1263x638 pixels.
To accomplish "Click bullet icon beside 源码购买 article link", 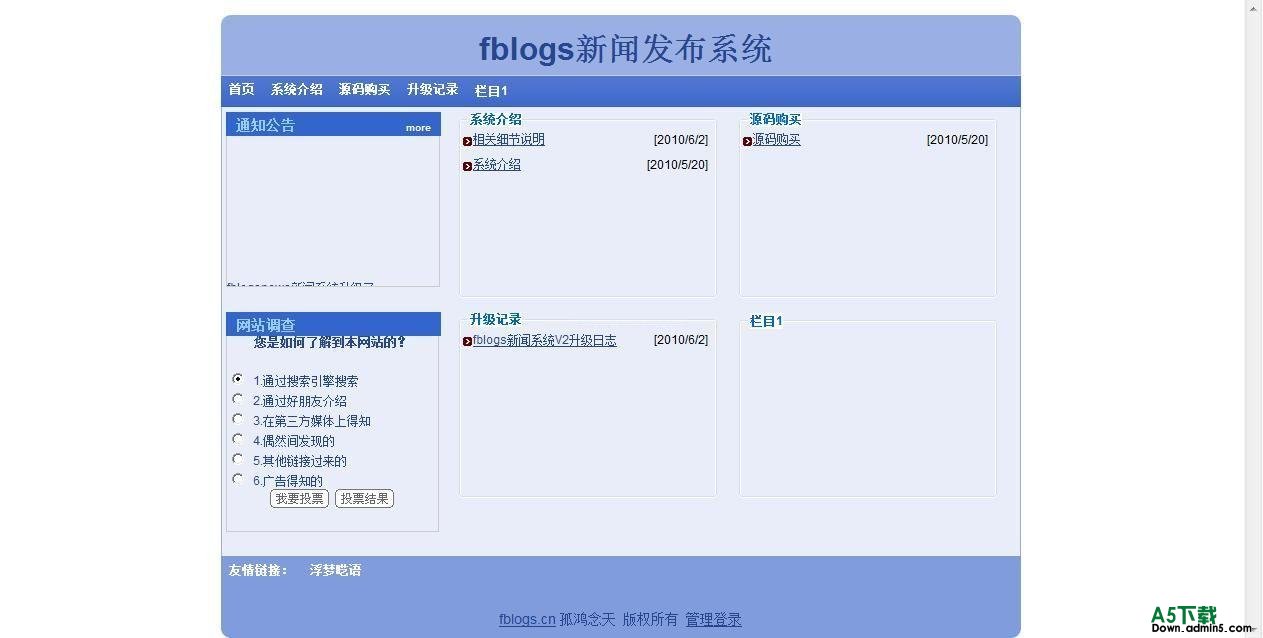I will 747,141.
